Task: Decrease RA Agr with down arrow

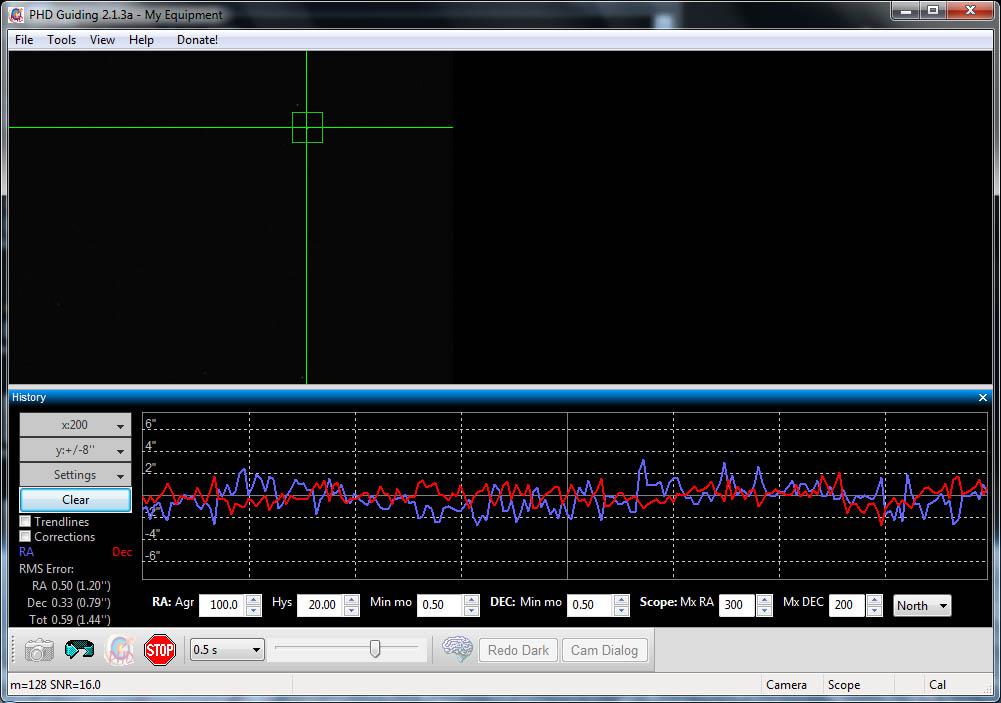Action: [253, 610]
